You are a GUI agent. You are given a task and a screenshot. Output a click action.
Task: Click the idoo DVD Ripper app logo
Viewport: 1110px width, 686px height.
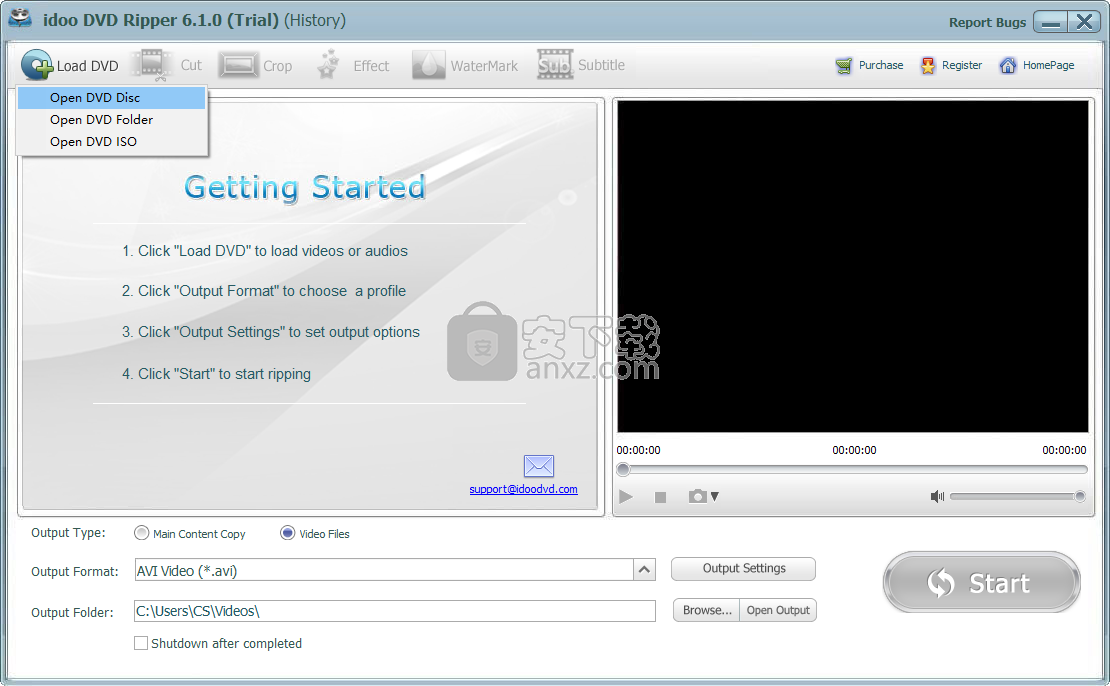pyautogui.click(x=21, y=18)
